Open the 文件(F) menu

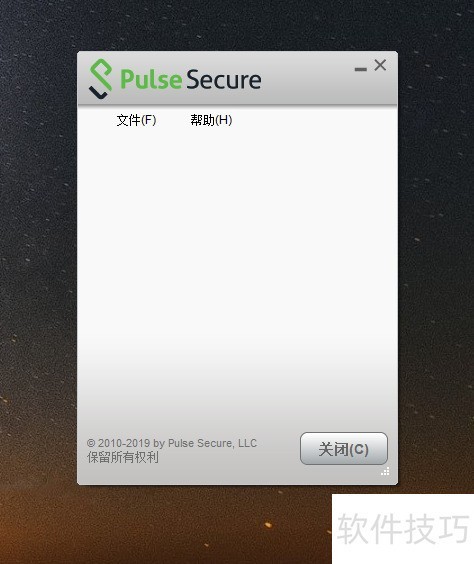136,120
